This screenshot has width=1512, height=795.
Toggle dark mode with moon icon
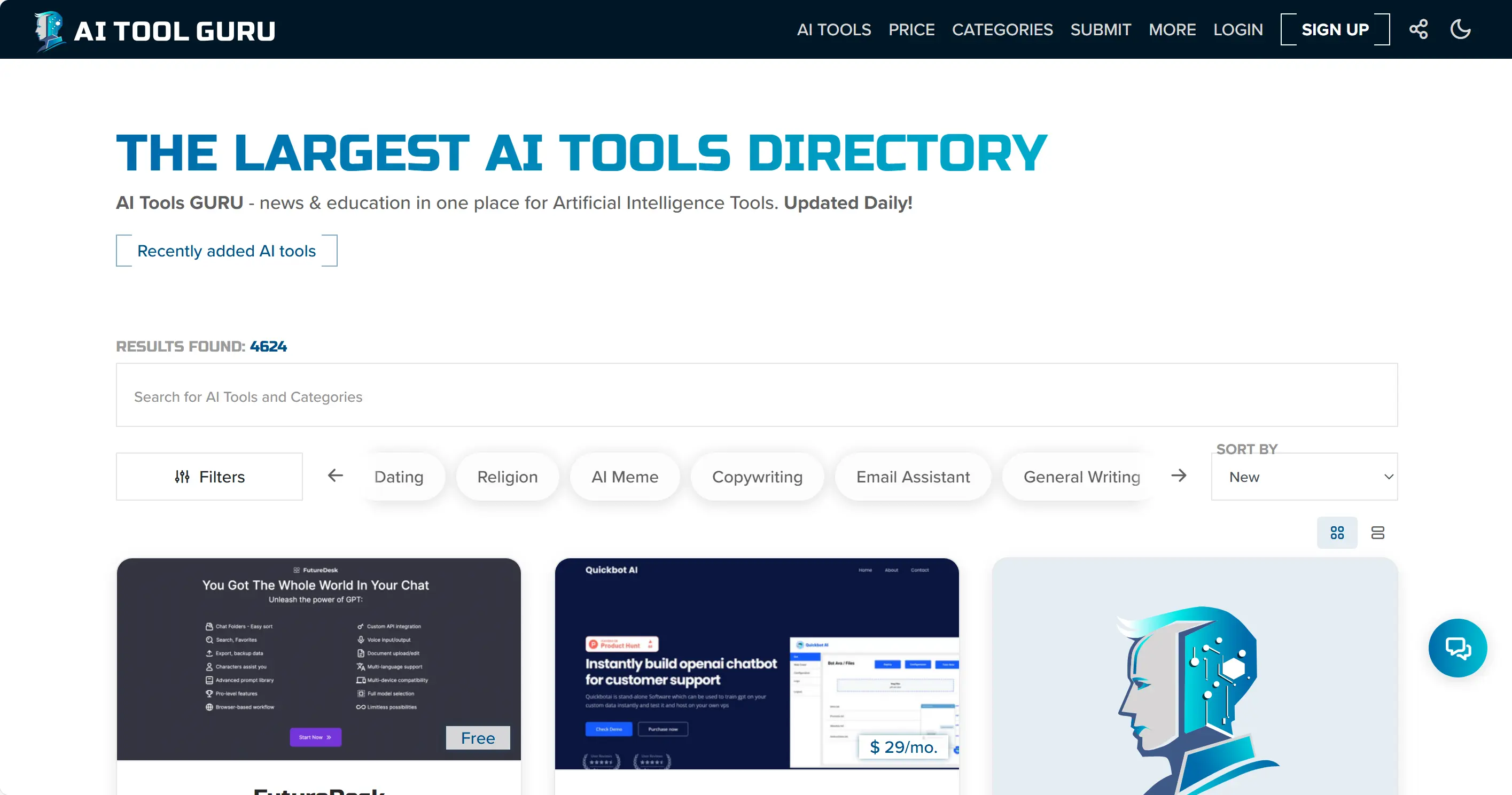click(1460, 29)
